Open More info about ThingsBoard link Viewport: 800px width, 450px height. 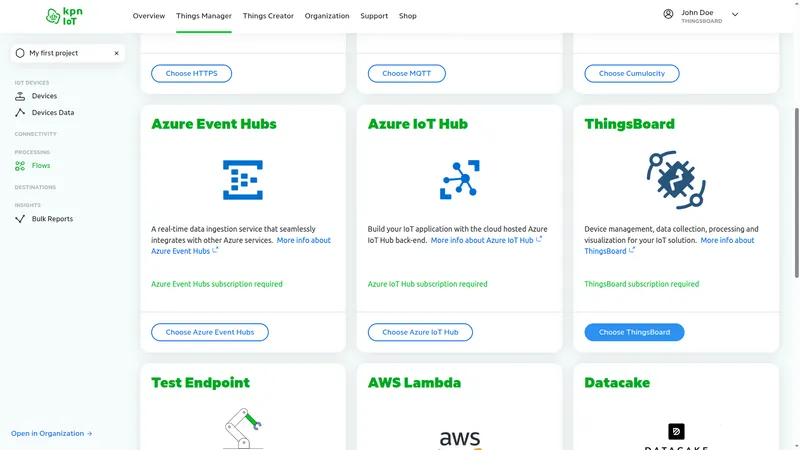pyautogui.click(x=669, y=245)
